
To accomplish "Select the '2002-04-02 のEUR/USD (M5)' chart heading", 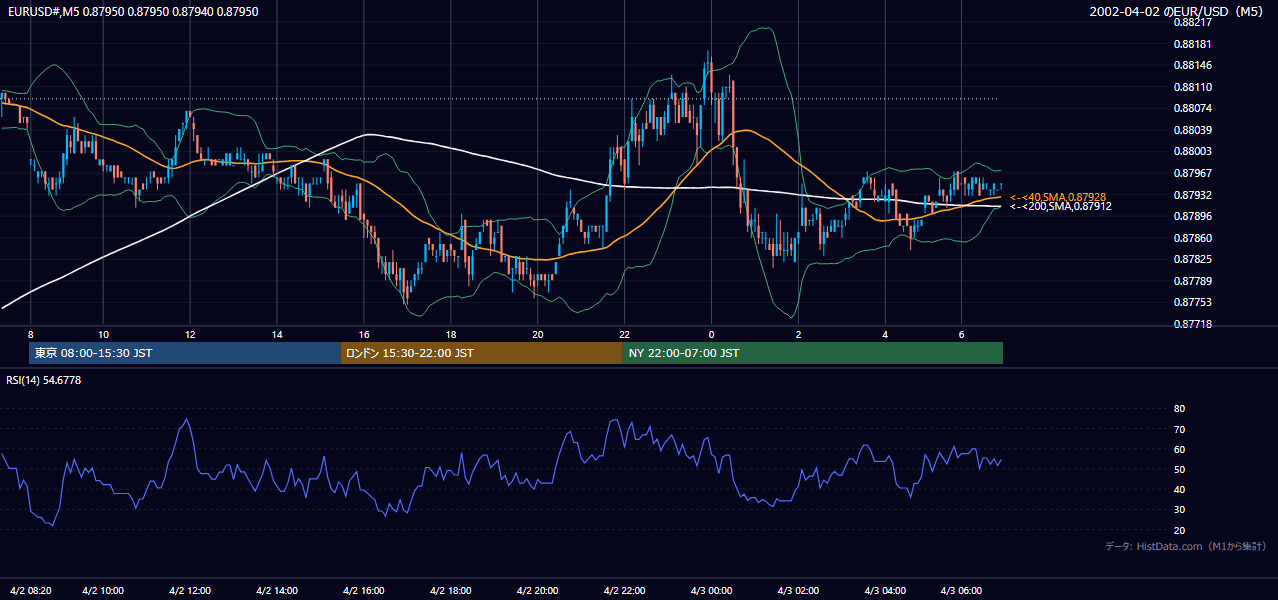I will click(1178, 12).
